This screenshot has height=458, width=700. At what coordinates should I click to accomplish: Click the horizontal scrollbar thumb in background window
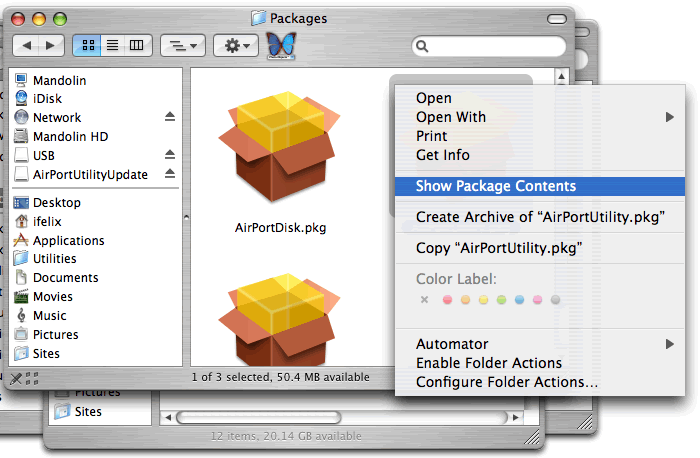pos(259,418)
